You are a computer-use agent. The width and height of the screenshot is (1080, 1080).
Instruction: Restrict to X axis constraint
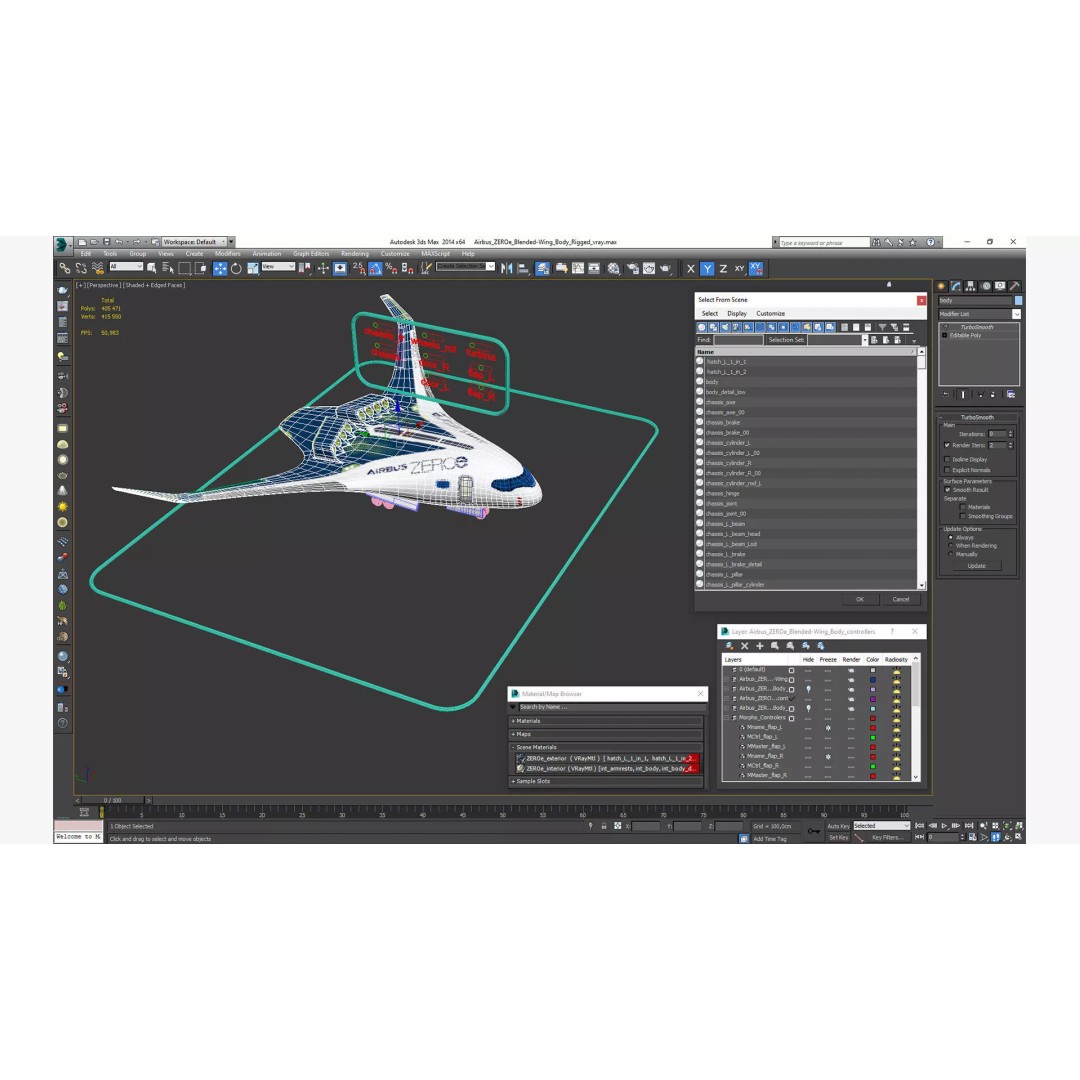691,269
